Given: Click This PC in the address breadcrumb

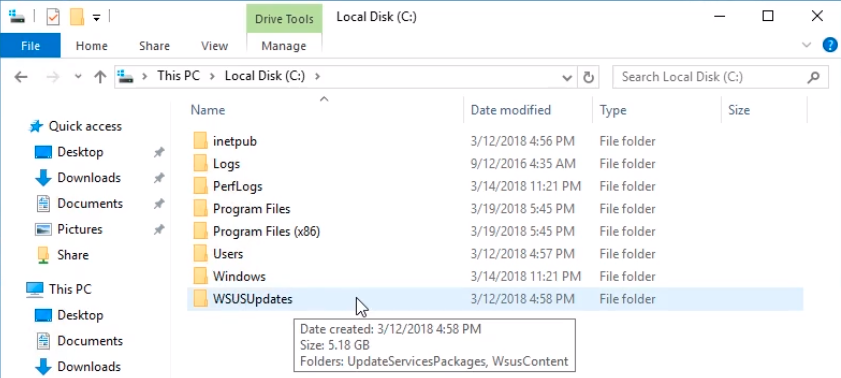Looking at the screenshot, I should pos(178,76).
